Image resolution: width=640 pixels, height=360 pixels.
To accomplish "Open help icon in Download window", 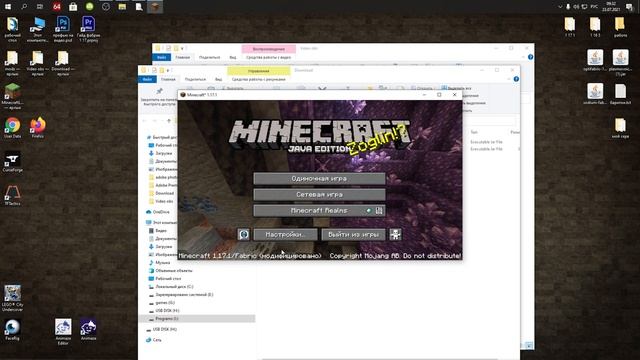I will (516, 79).
